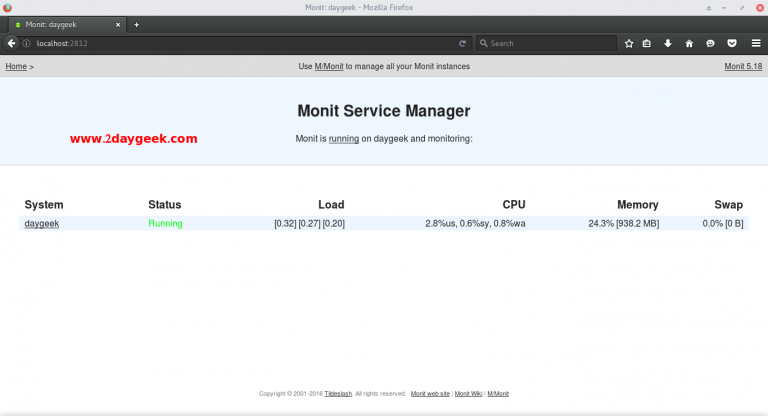Screen dimensions: 768x416
Task: Click the smiley face toolbar icon
Action: tap(710, 43)
